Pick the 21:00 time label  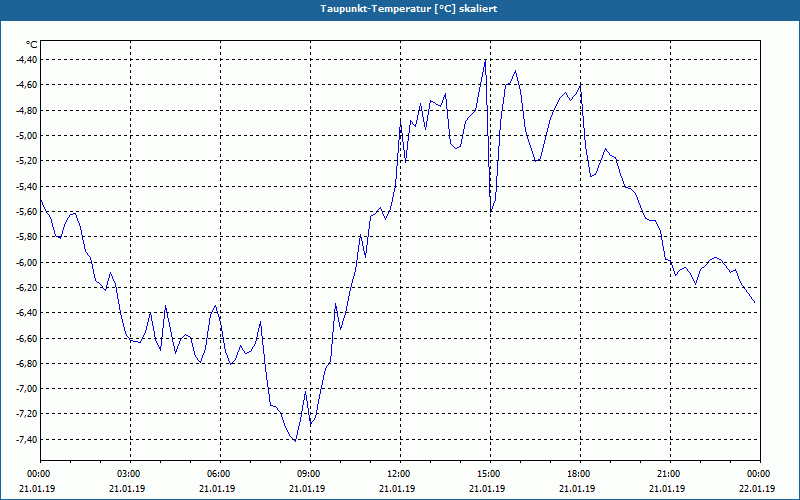[x=670, y=474]
